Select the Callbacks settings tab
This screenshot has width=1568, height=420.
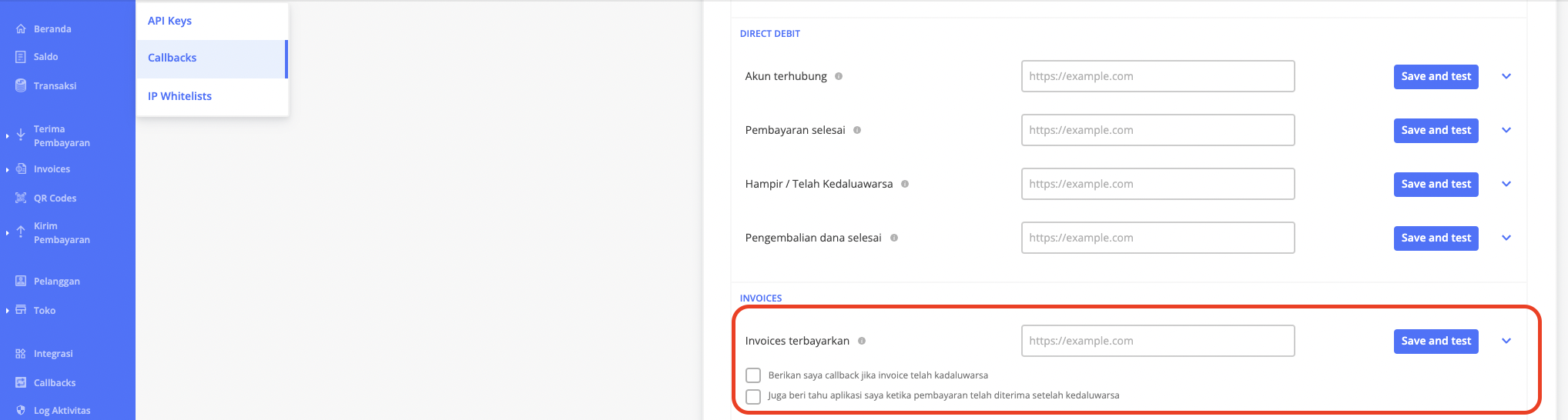212,58
